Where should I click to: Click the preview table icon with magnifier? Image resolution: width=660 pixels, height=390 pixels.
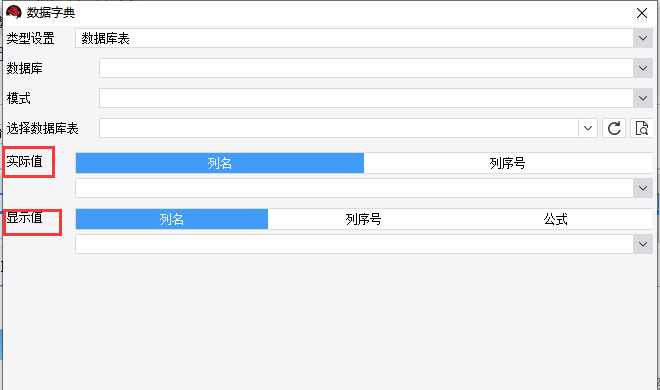641,128
